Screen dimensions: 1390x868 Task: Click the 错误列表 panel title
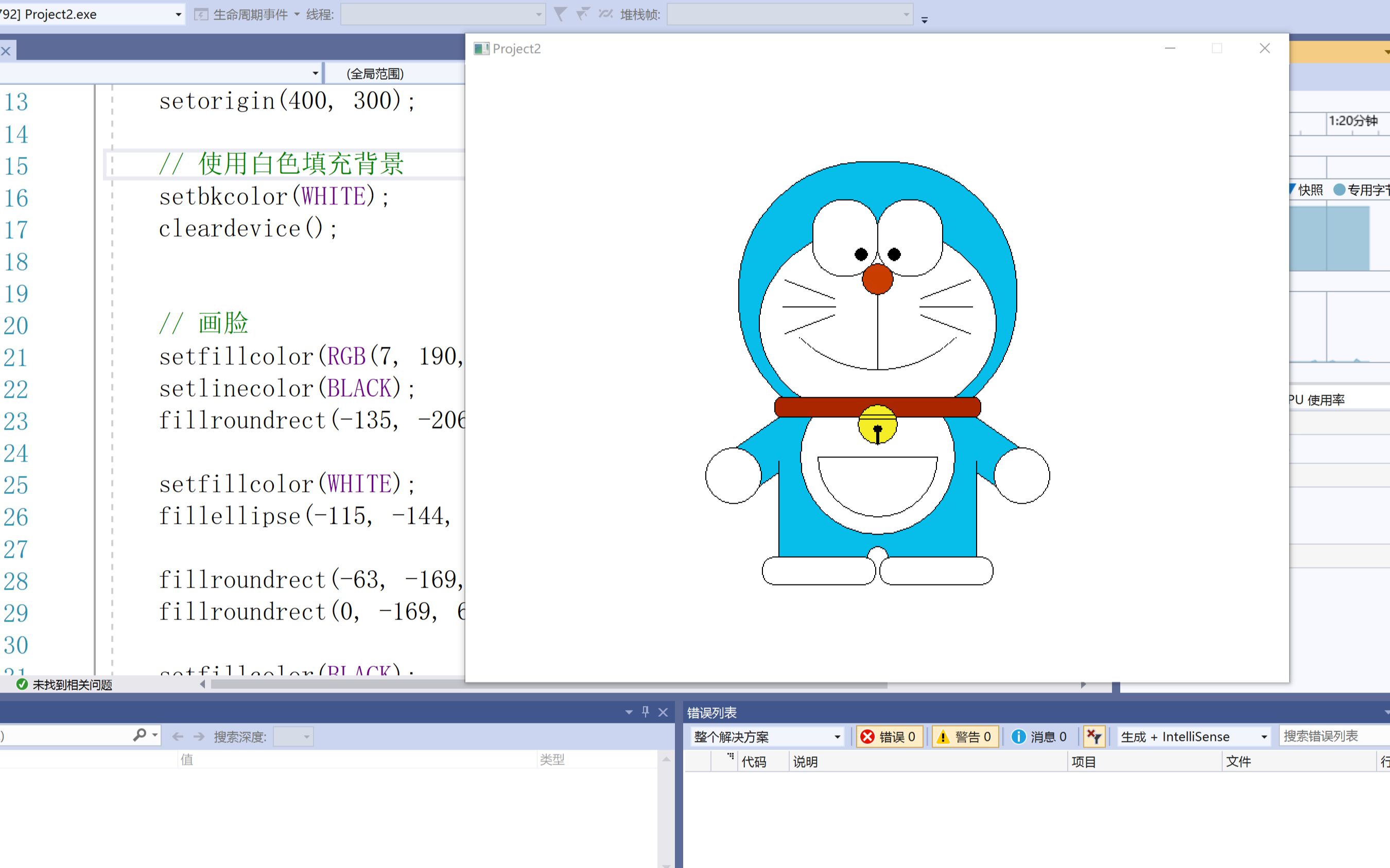coord(711,713)
